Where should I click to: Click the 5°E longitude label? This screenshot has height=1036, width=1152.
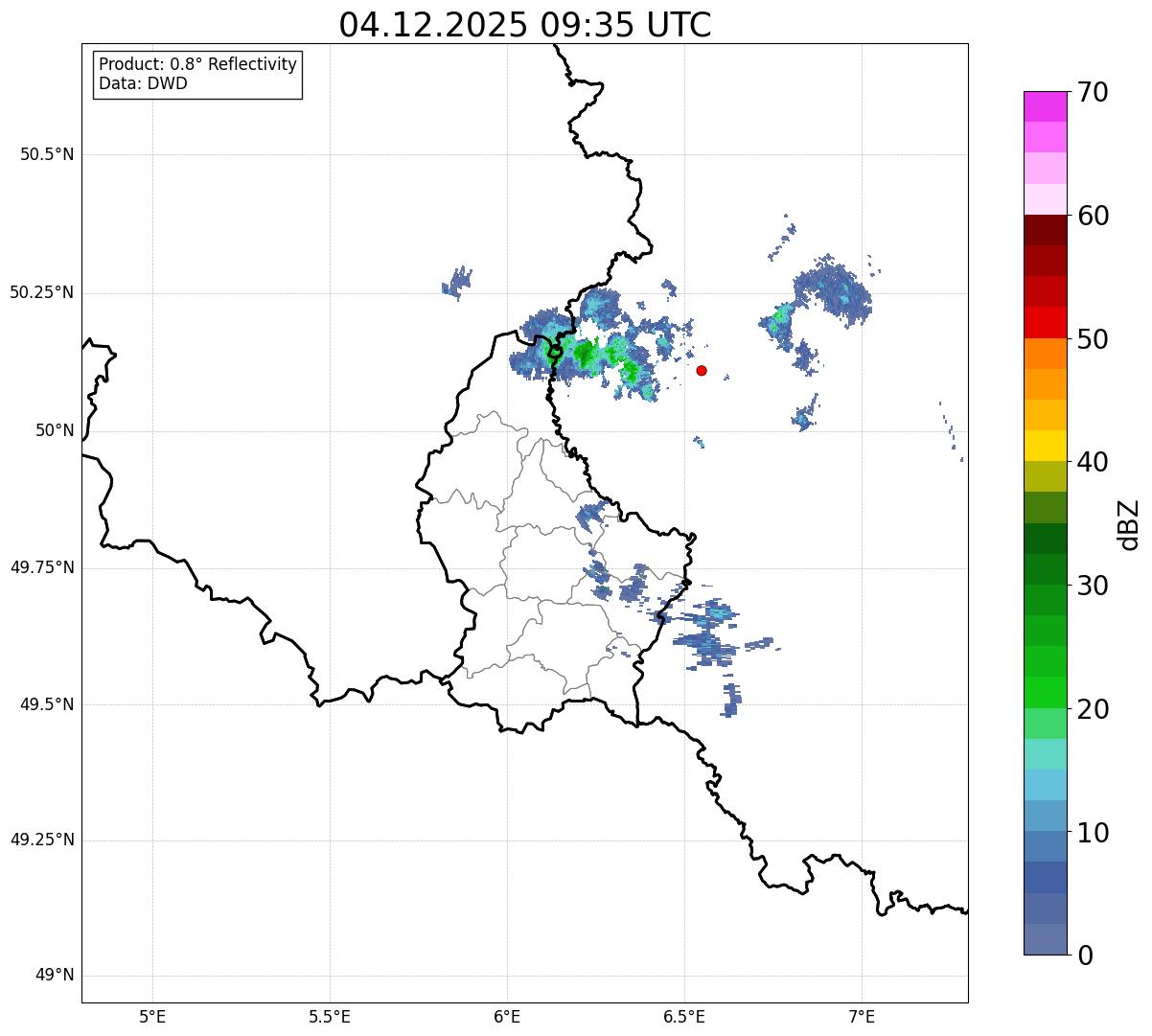point(152,1016)
